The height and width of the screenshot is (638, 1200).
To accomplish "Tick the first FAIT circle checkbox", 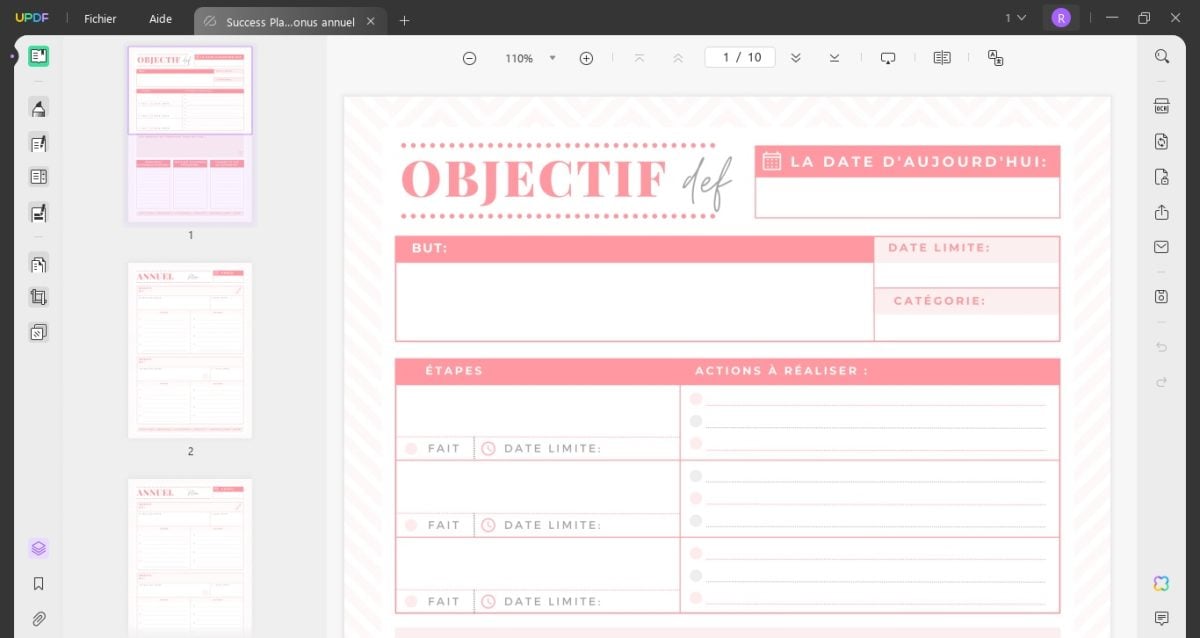I will click(x=411, y=449).
